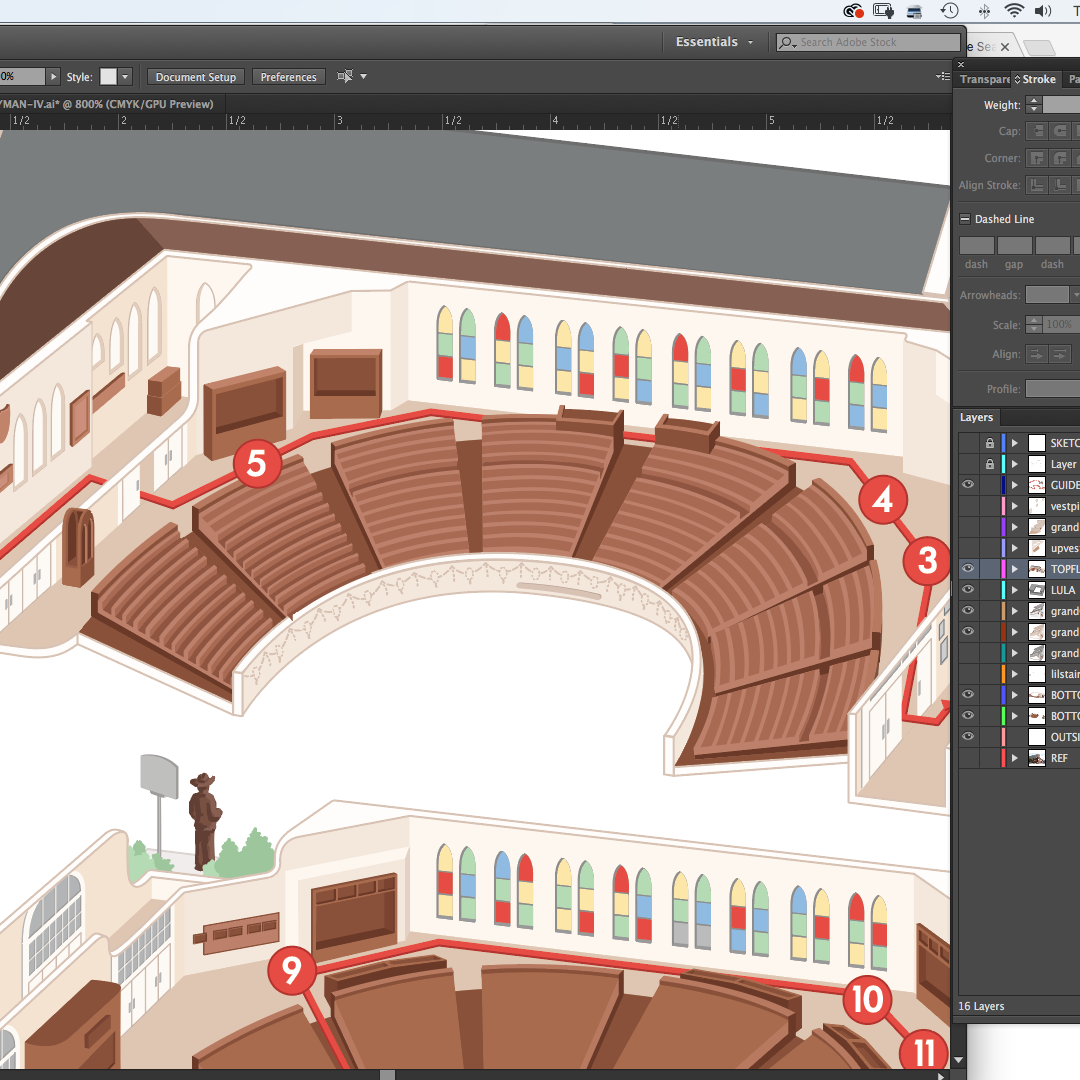Click the Document Setup button
This screenshot has width=1080, height=1080.
[x=196, y=77]
